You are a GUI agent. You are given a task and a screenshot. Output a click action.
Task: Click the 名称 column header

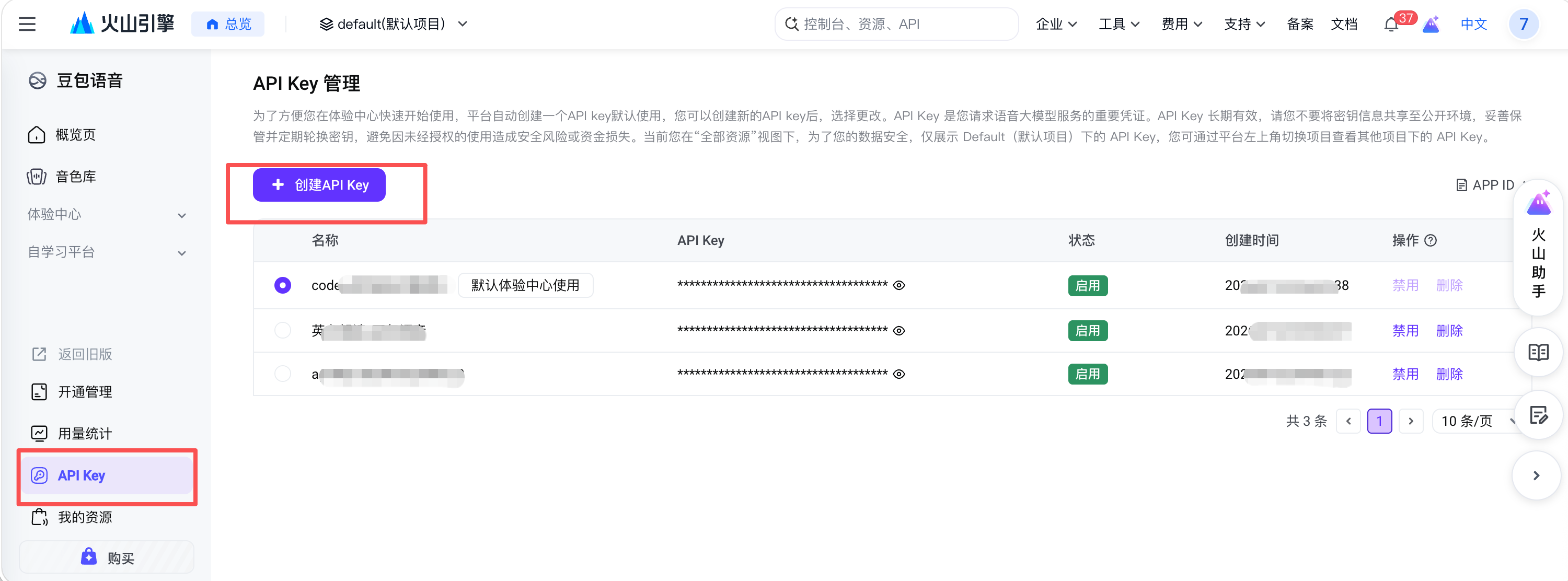click(x=325, y=240)
